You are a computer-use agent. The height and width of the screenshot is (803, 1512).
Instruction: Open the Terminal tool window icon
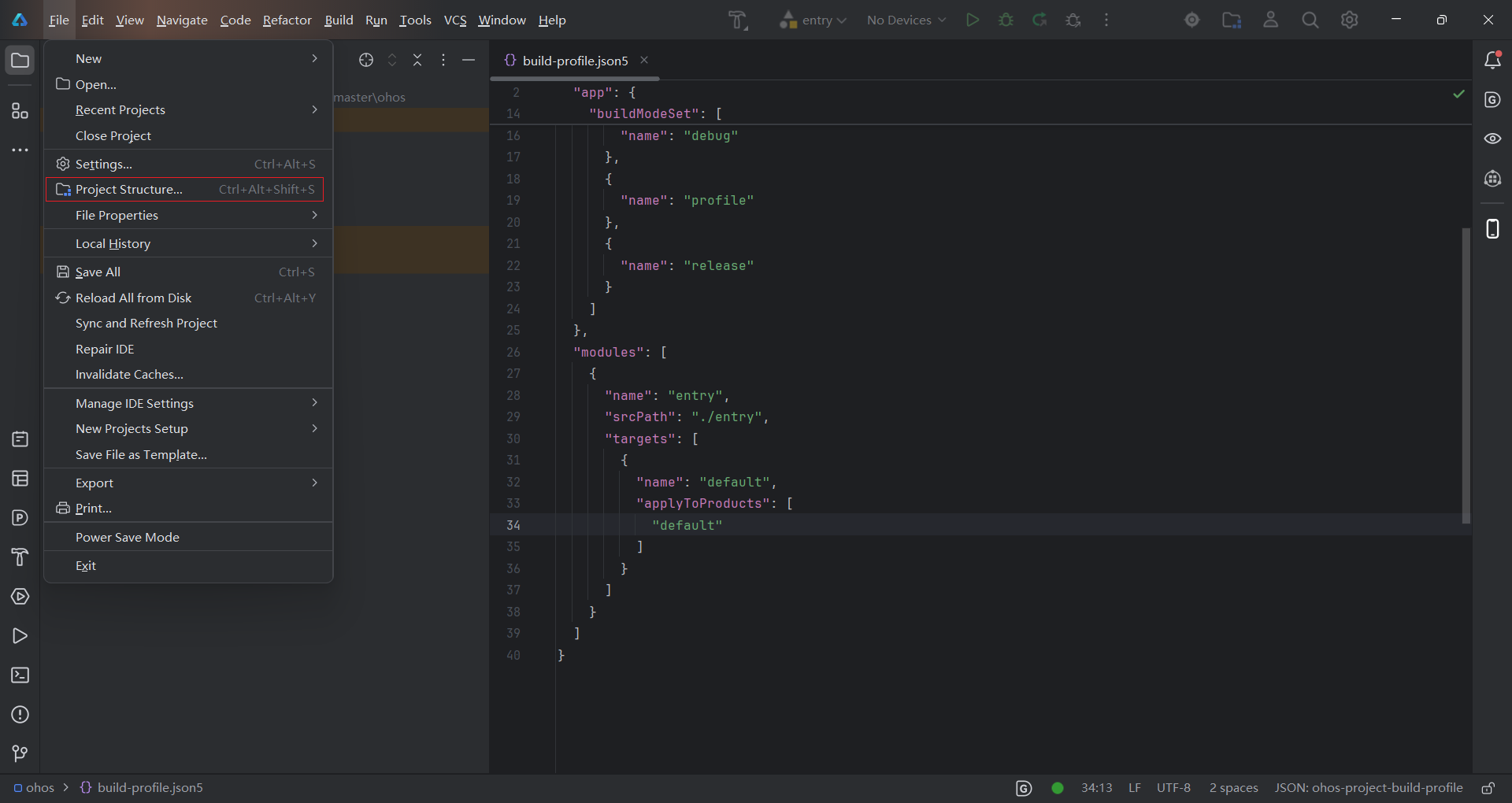(x=20, y=675)
